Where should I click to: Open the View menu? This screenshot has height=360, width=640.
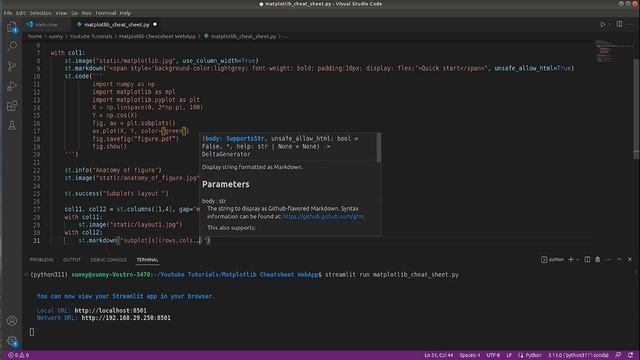tap(61, 13)
